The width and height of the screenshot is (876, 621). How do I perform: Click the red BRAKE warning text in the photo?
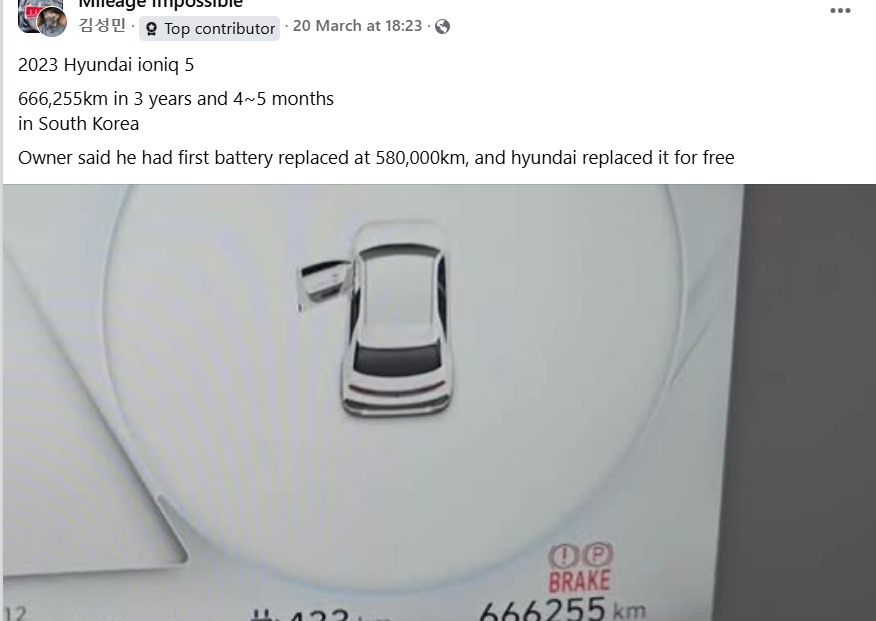pyautogui.click(x=579, y=581)
